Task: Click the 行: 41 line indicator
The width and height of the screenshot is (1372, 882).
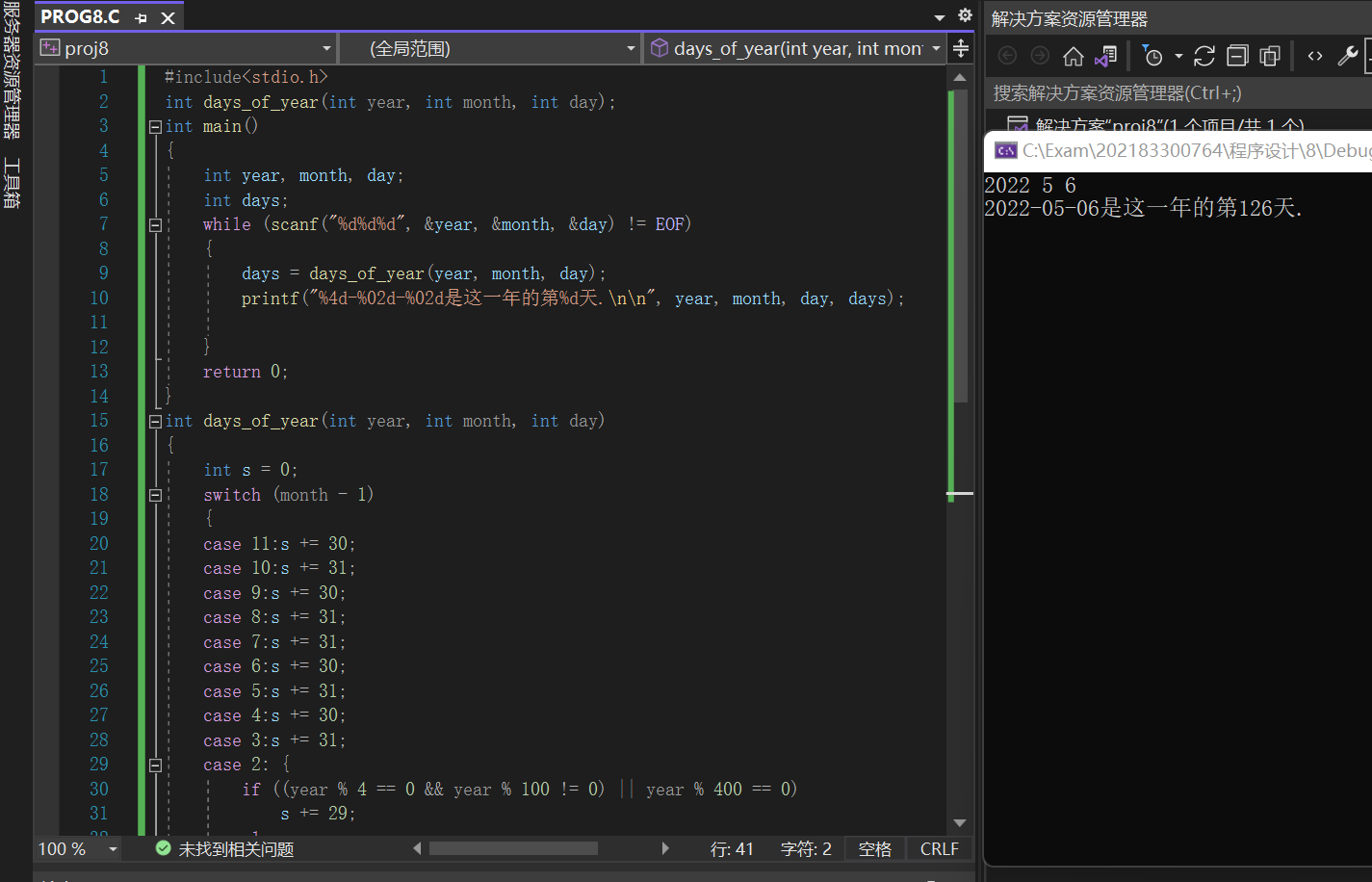Action: click(732, 849)
